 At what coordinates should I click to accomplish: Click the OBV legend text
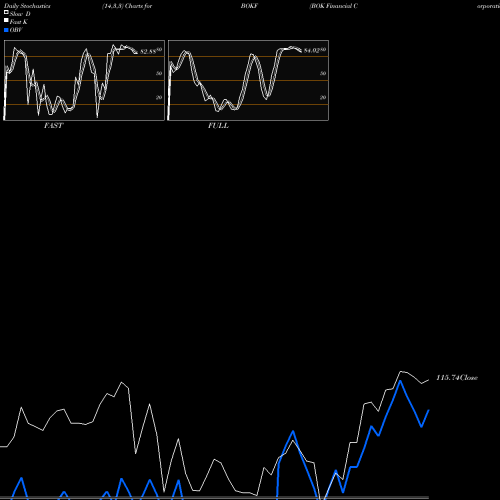(16, 30)
